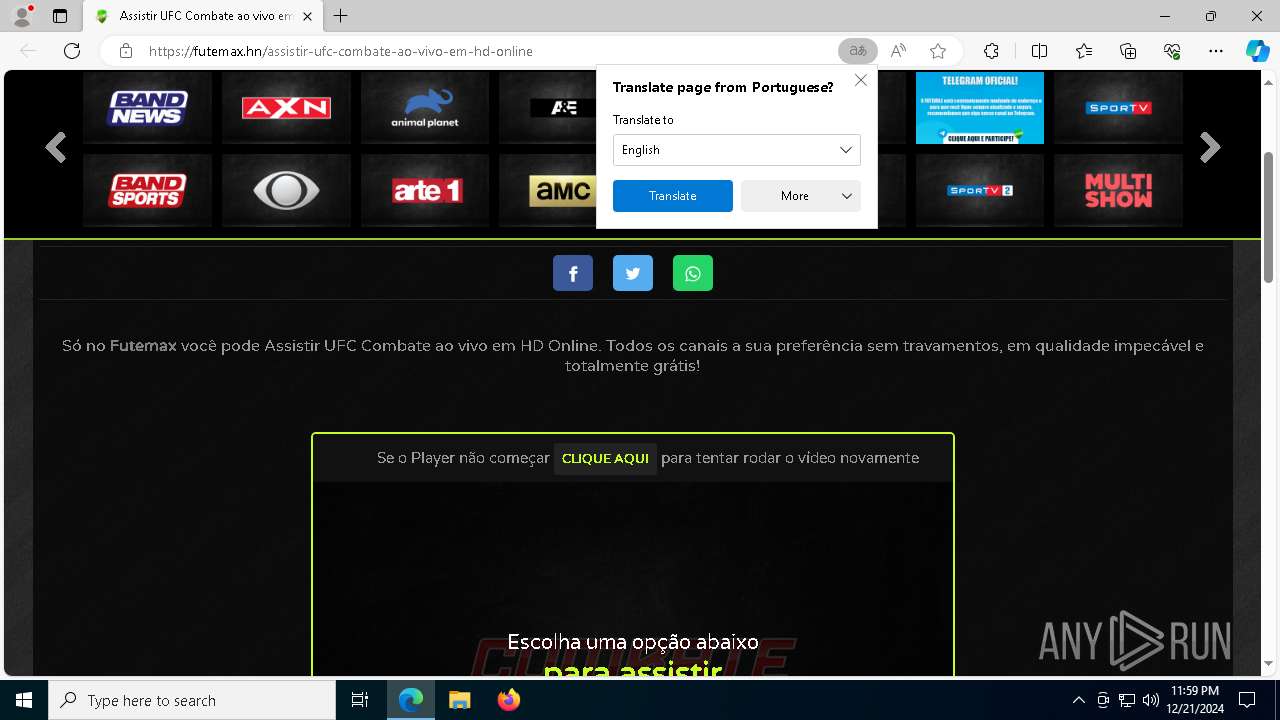Select the Assistir UFC Combate tab

[203, 16]
